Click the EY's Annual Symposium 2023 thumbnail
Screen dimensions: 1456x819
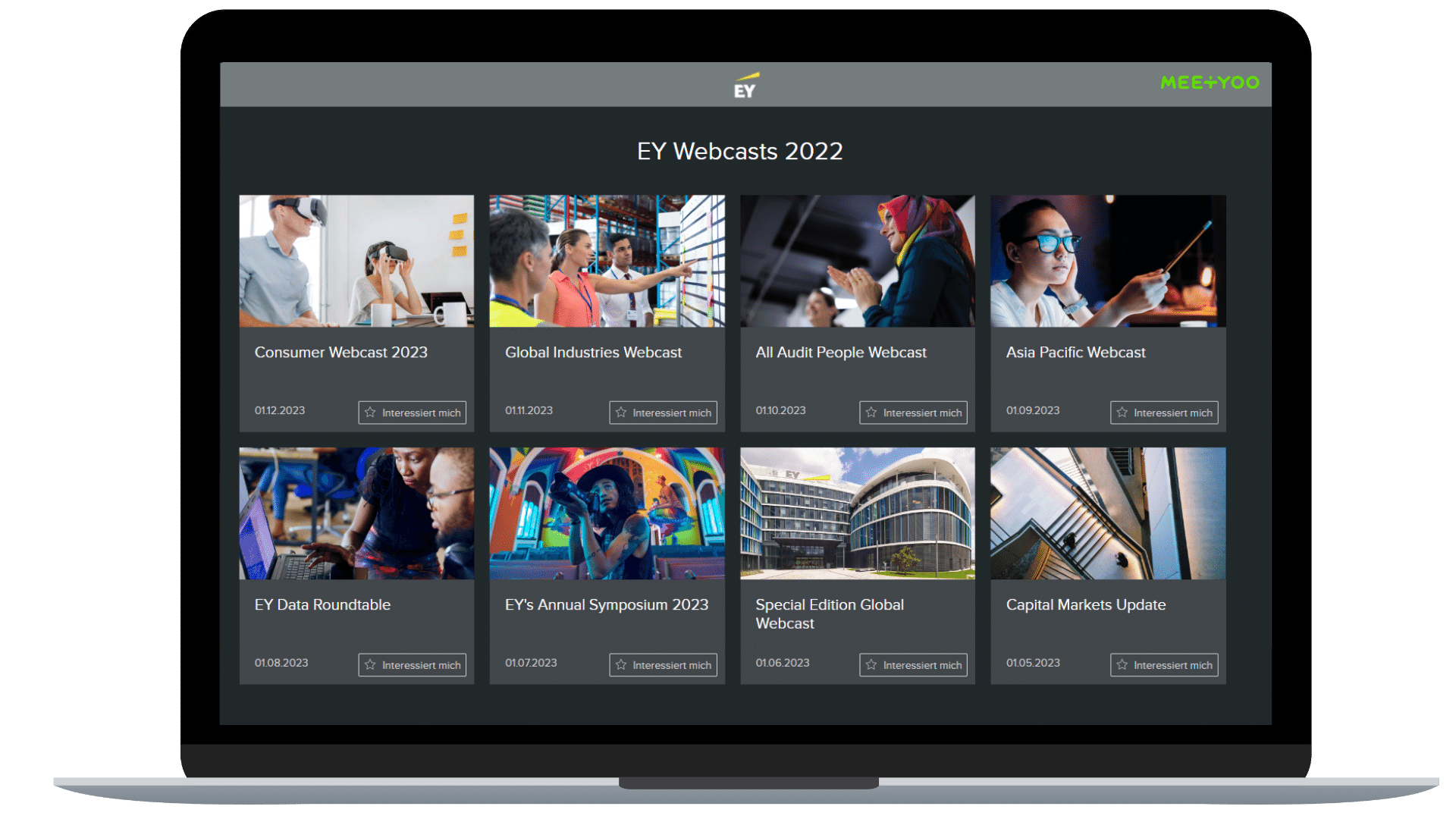607,513
